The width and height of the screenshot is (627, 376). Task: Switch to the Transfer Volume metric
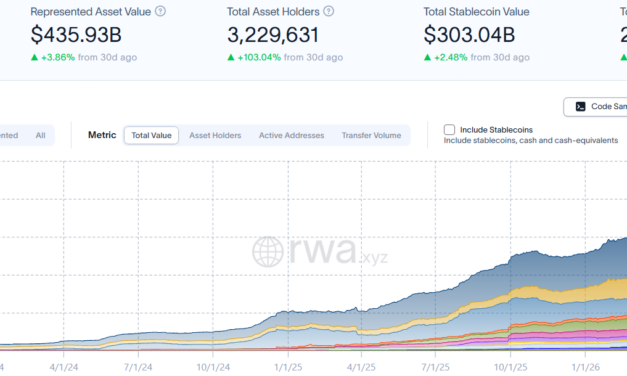[x=371, y=135]
